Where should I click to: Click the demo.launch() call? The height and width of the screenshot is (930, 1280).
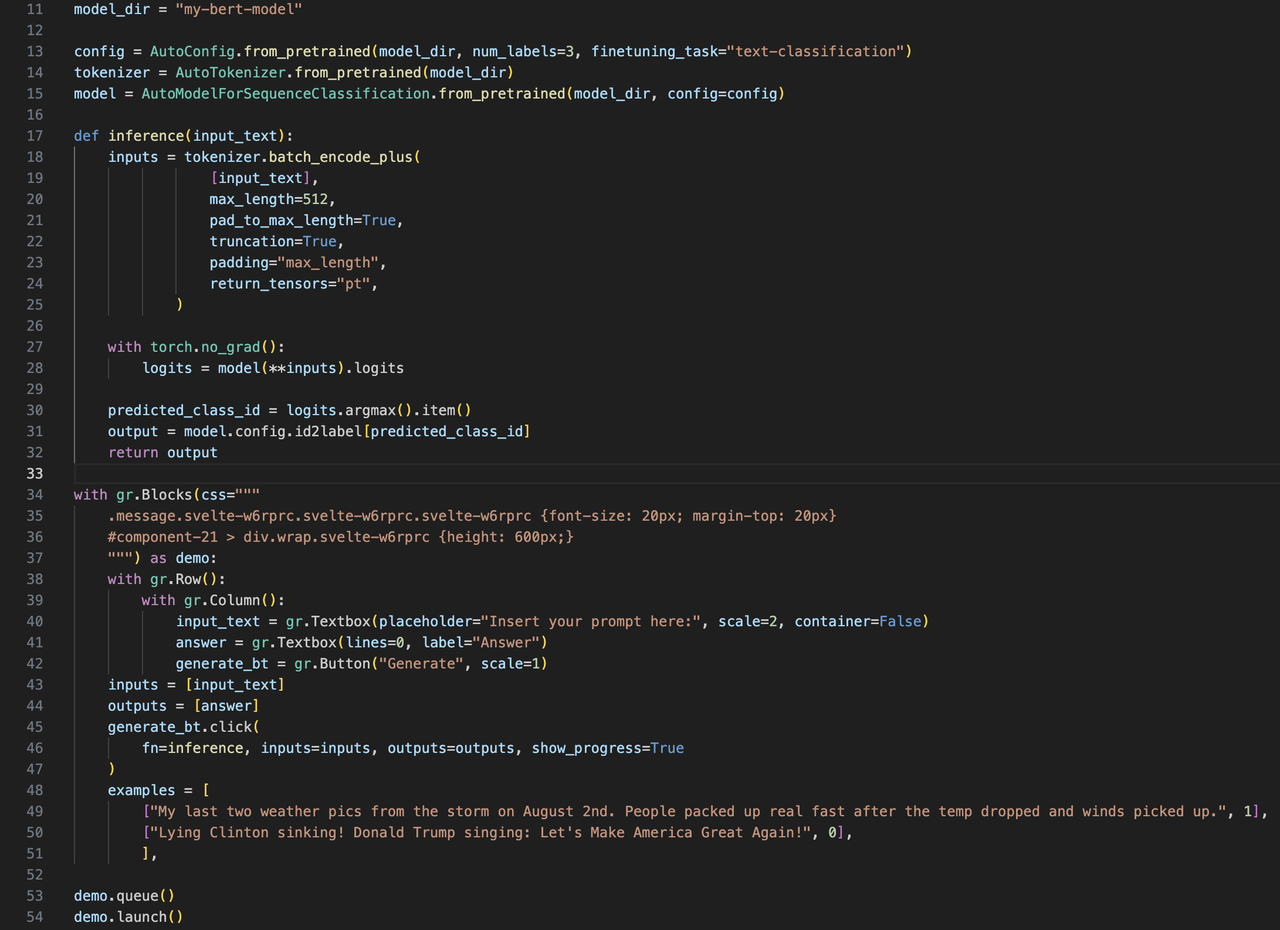[129, 916]
